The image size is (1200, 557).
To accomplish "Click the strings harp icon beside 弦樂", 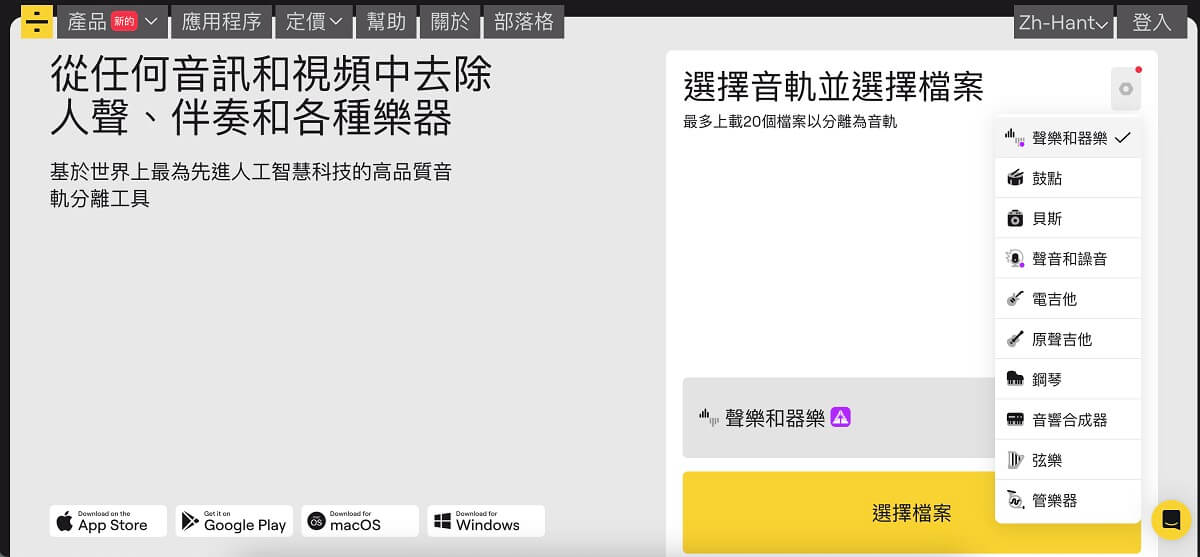I will [x=1015, y=460].
